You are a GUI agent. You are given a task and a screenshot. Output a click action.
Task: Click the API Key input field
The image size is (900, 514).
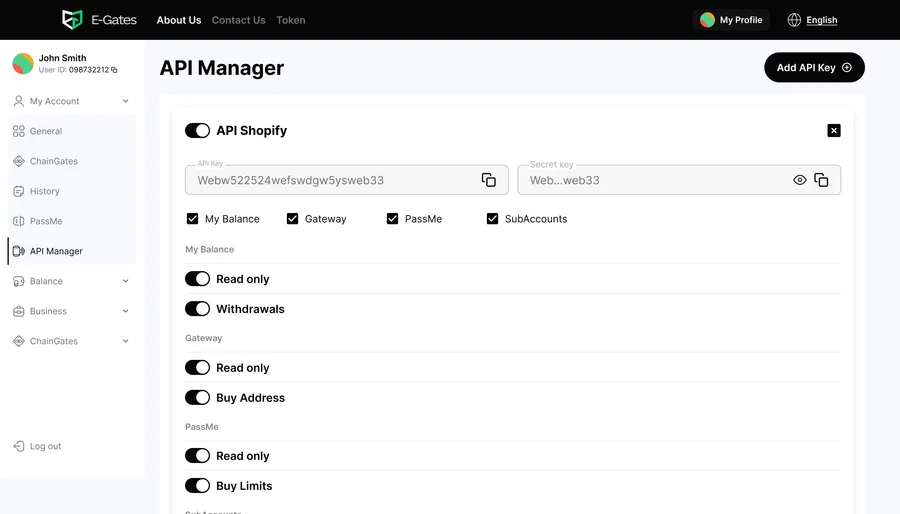[x=347, y=180]
